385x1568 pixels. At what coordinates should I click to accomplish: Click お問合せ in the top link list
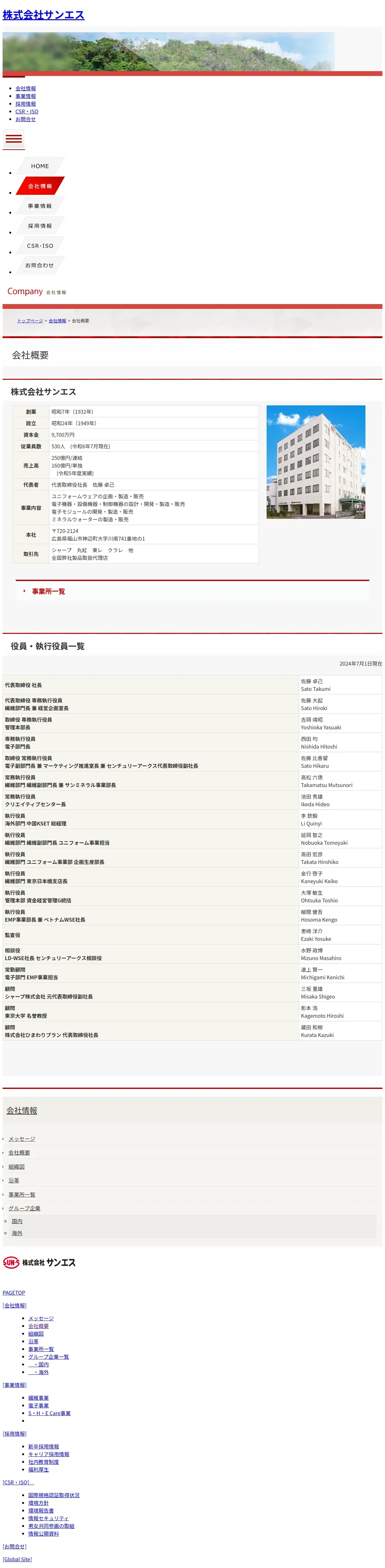26,119
